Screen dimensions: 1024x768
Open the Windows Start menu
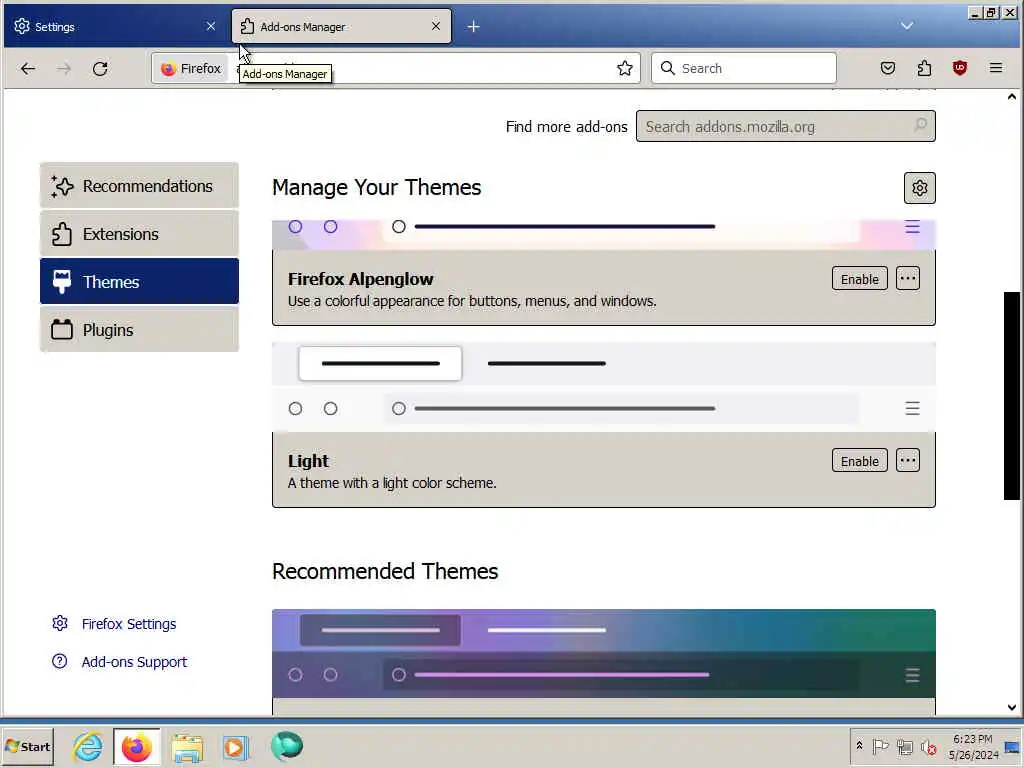(x=27, y=746)
